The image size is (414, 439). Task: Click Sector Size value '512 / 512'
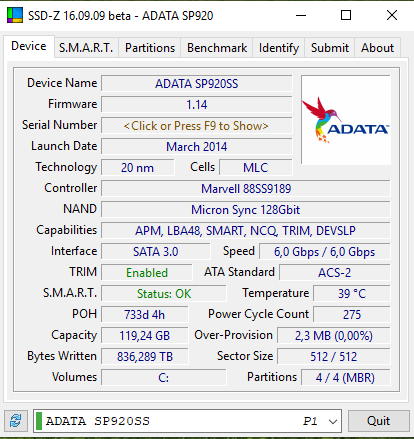tap(334, 357)
